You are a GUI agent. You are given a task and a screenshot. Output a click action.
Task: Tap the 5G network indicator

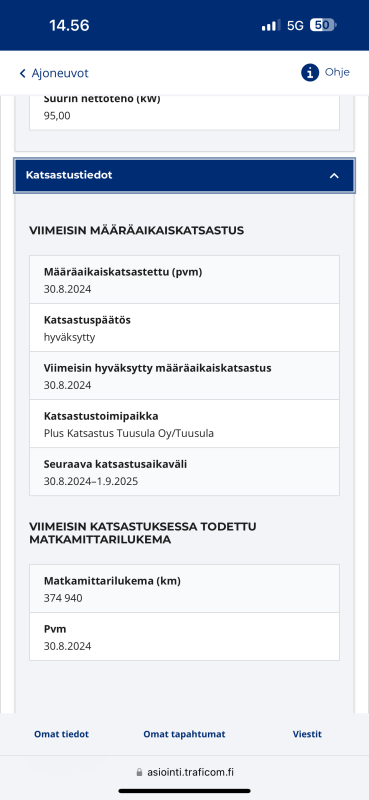coord(295,26)
